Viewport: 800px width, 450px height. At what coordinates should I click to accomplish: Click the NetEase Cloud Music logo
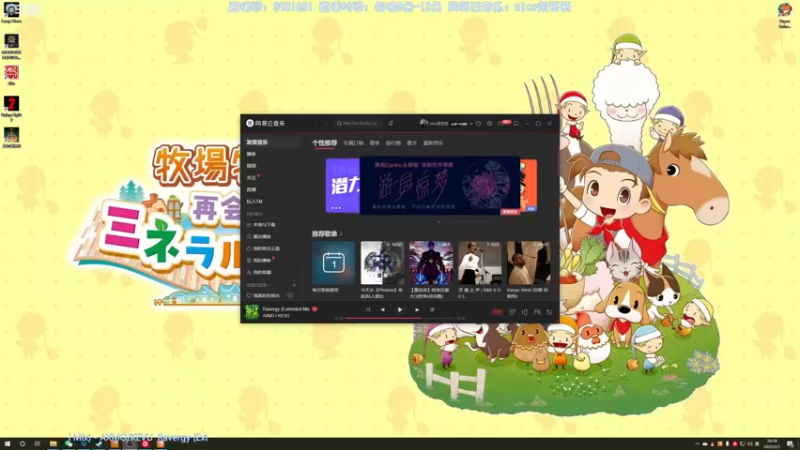tap(265, 123)
